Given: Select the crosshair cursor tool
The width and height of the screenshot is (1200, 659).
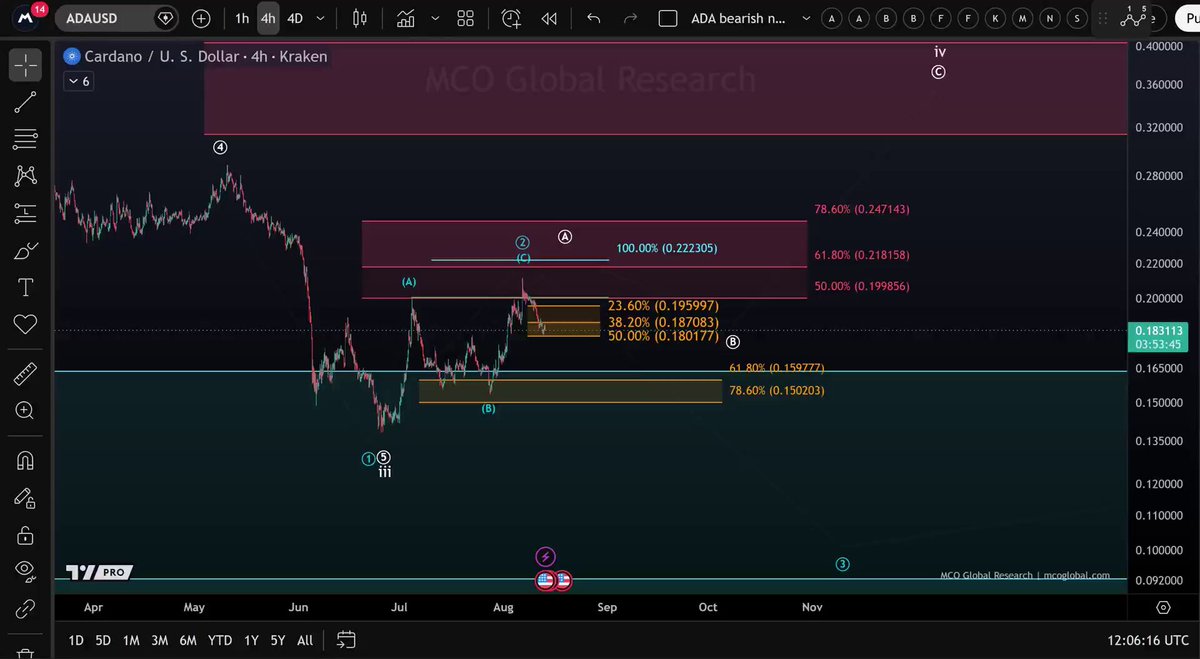Looking at the screenshot, I should 25,65.
